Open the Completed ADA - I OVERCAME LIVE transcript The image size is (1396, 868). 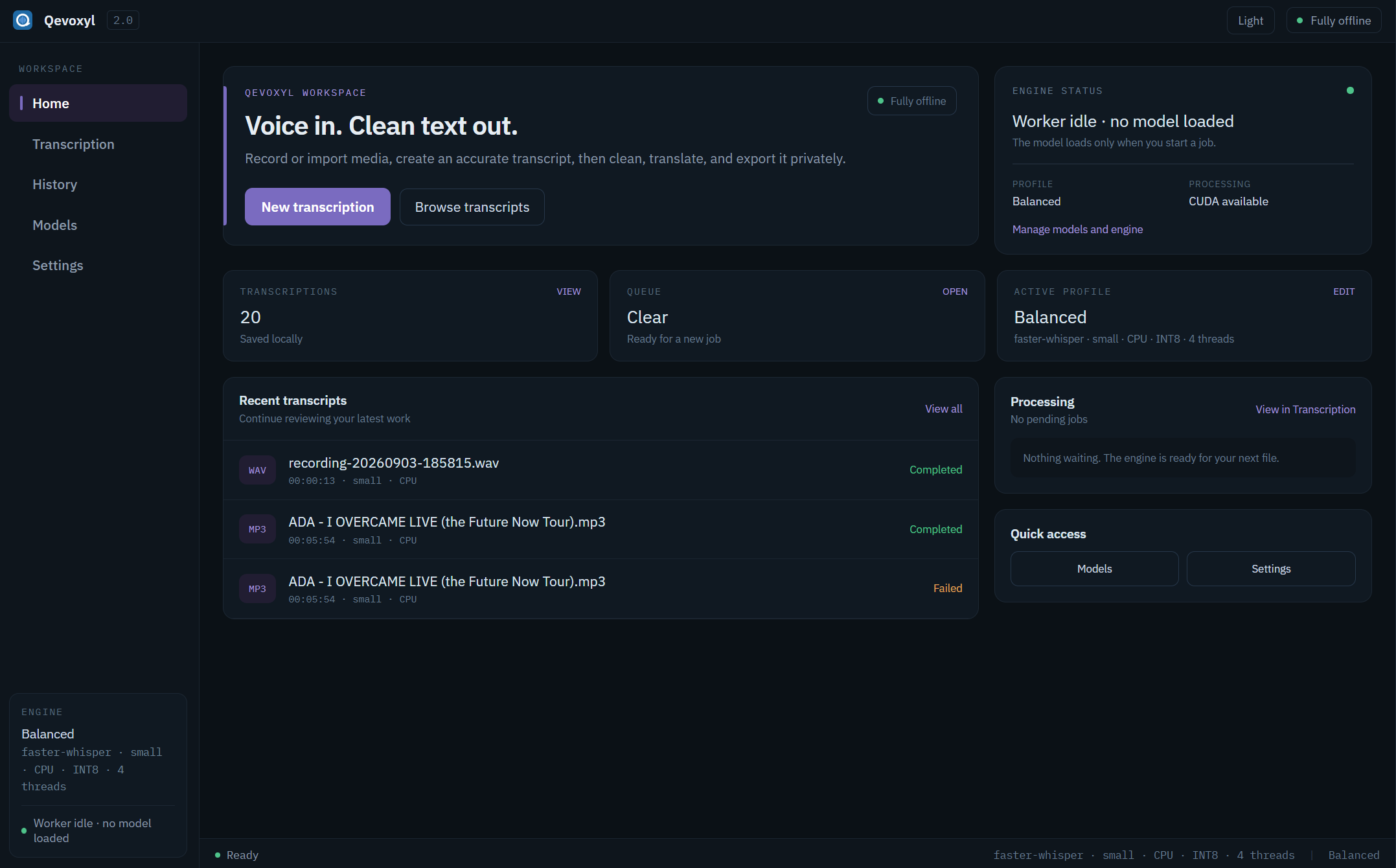[601, 529]
